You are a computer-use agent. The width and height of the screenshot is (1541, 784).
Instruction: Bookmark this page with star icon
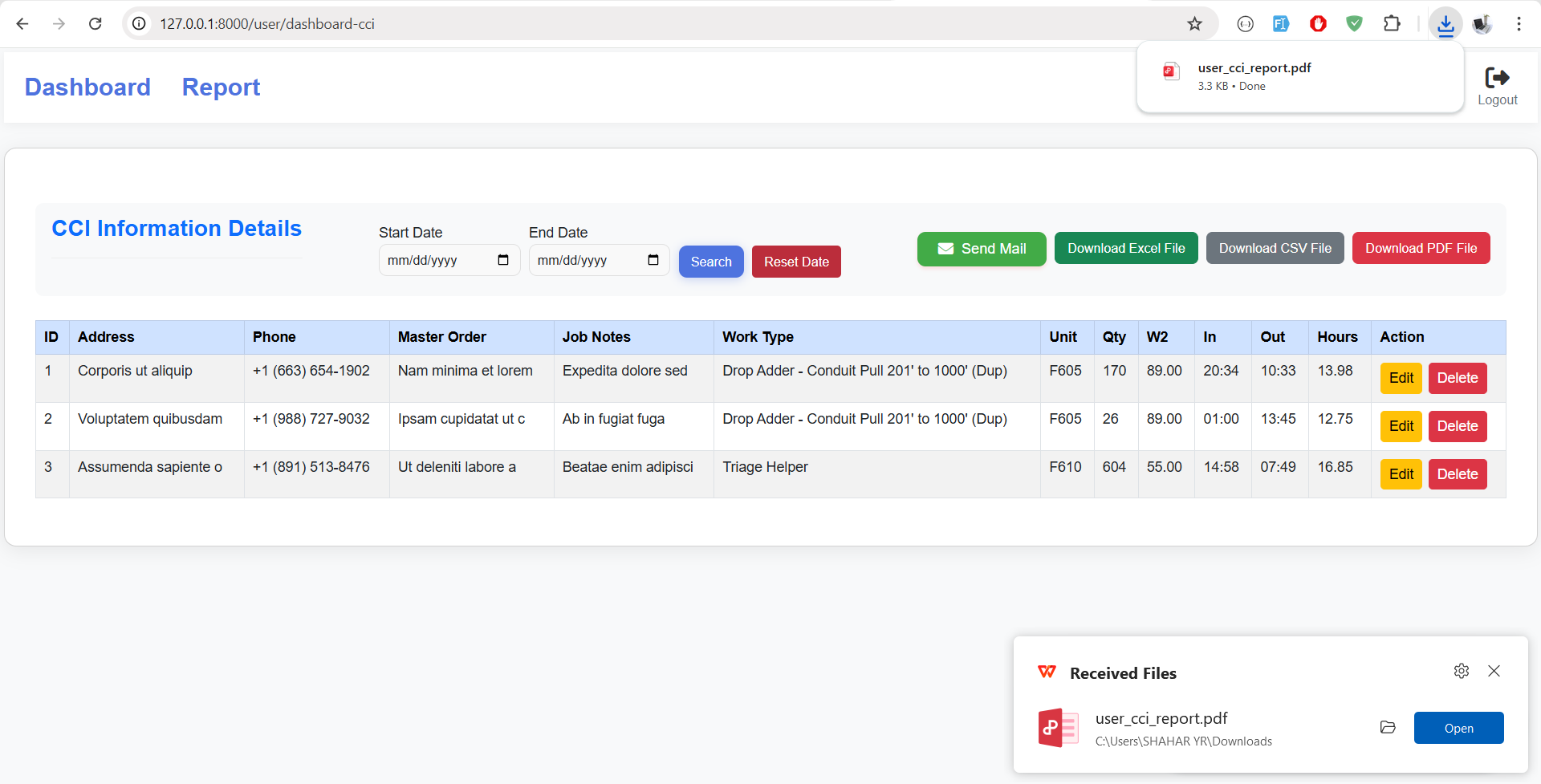coord(1194,24)
